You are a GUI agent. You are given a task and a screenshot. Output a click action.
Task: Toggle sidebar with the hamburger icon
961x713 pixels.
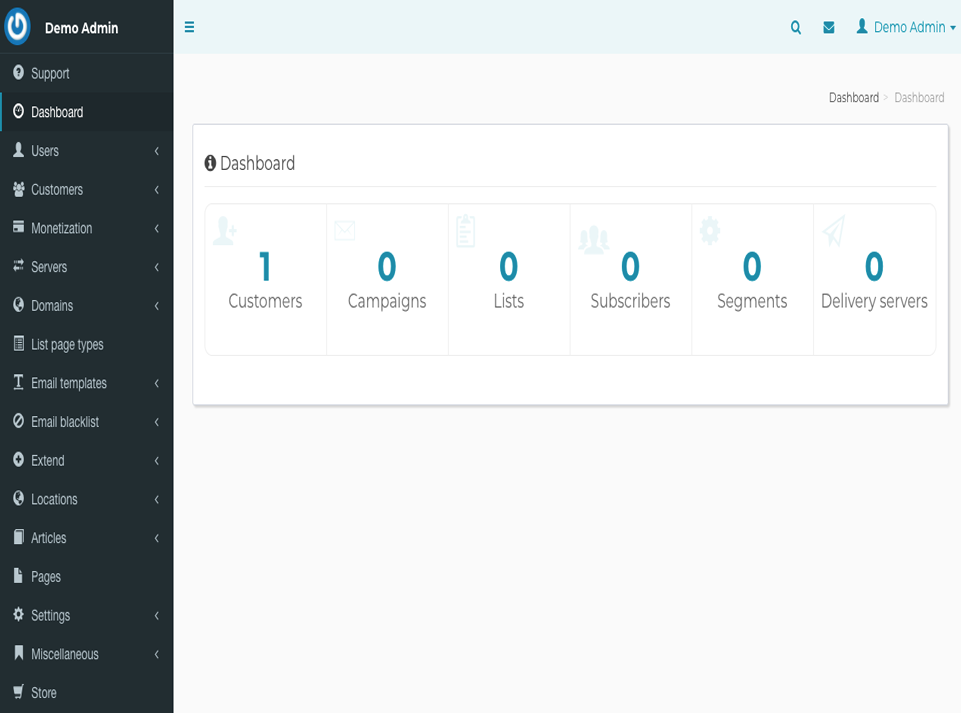189,28
